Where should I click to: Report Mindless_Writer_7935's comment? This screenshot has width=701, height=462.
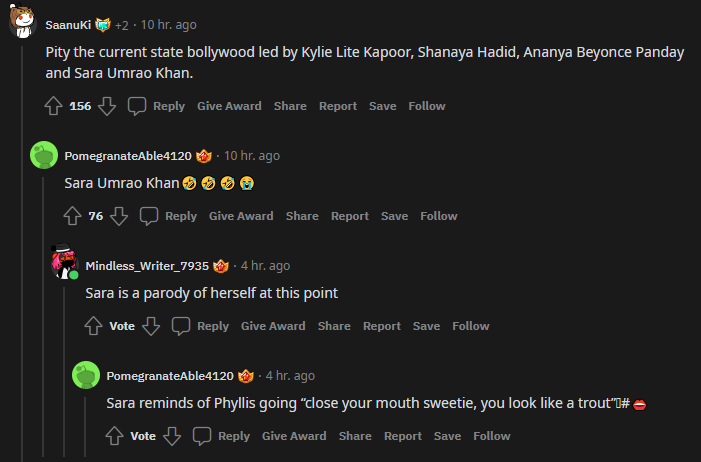382,326
